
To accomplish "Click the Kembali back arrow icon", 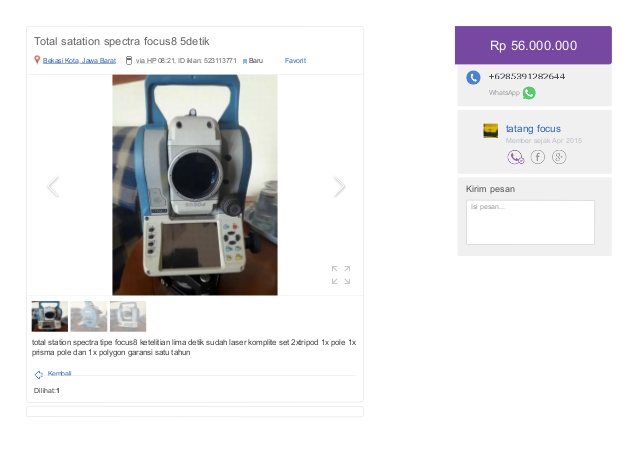I will click(x=39, y=374).
